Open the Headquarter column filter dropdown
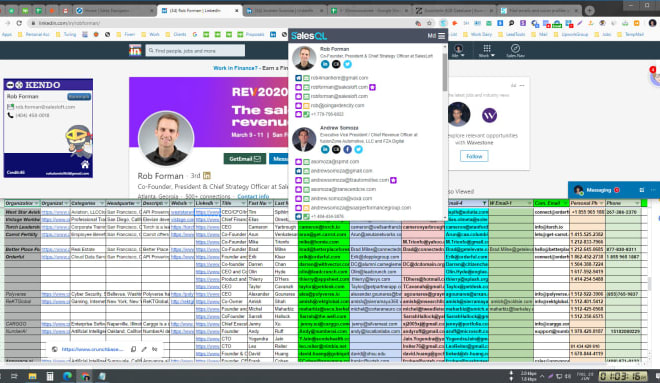This screenshot has height=383, width=660. [x=137, y=203]
